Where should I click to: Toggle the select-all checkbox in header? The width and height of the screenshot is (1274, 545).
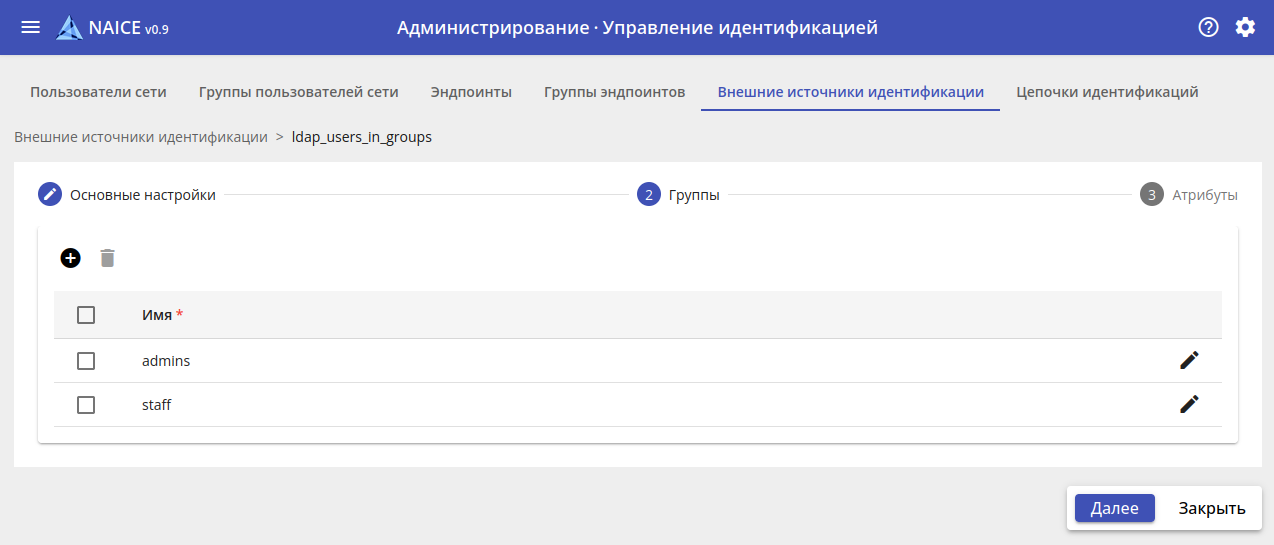pos(86,315)
